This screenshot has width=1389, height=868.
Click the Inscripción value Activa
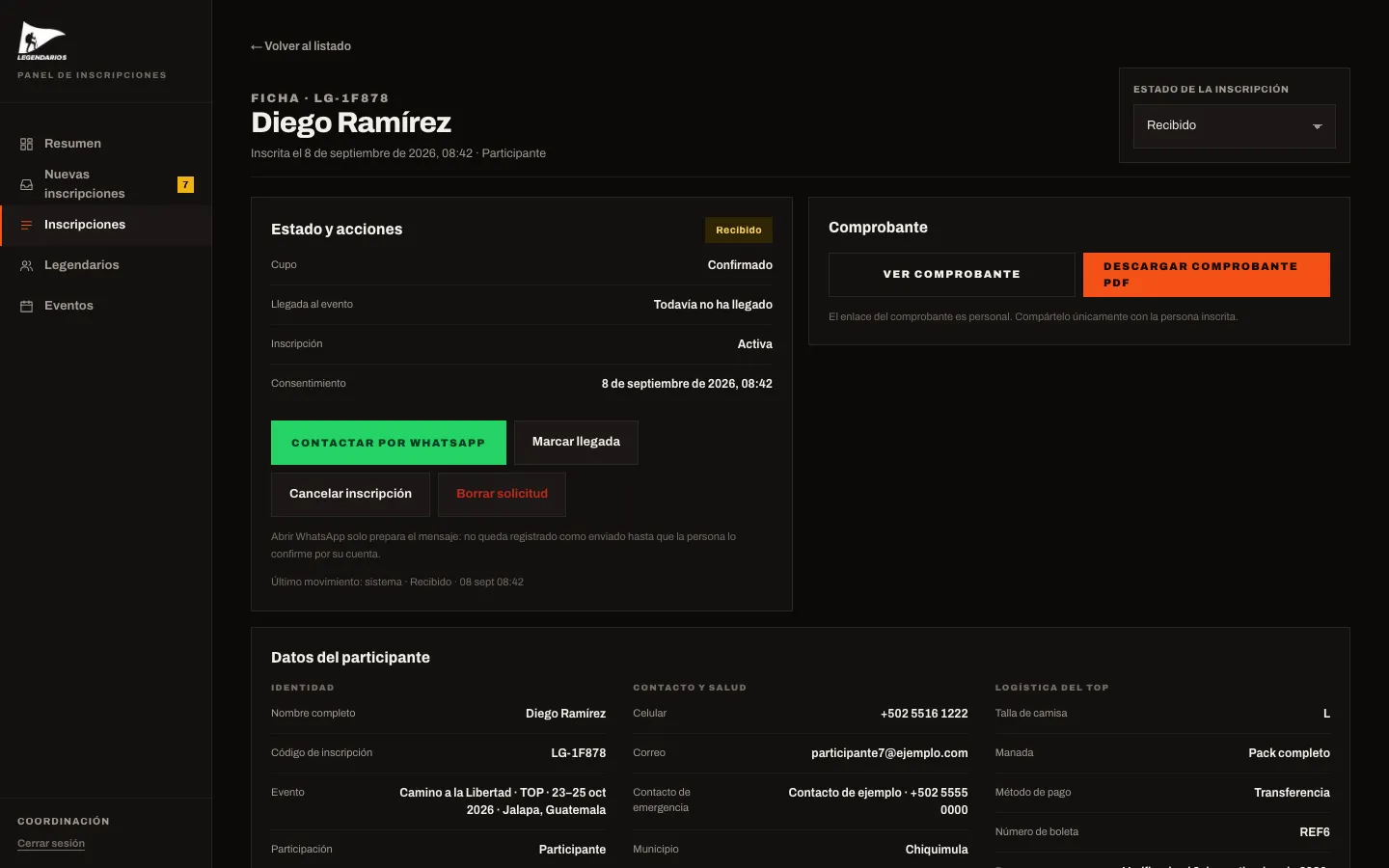[755, 344]
